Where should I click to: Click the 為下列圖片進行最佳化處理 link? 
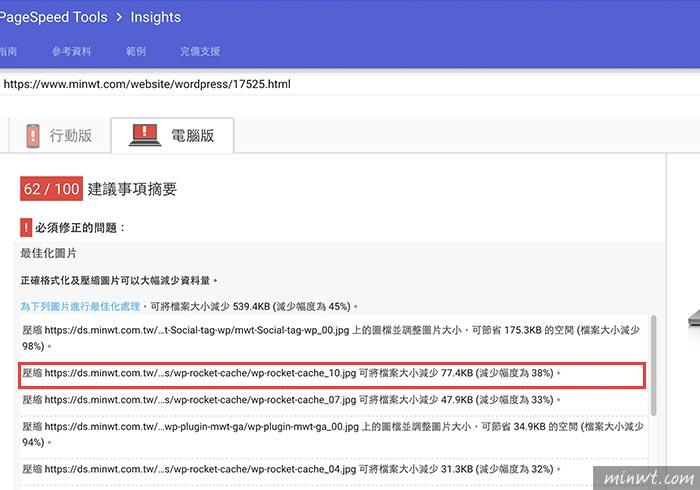(80, 307)
